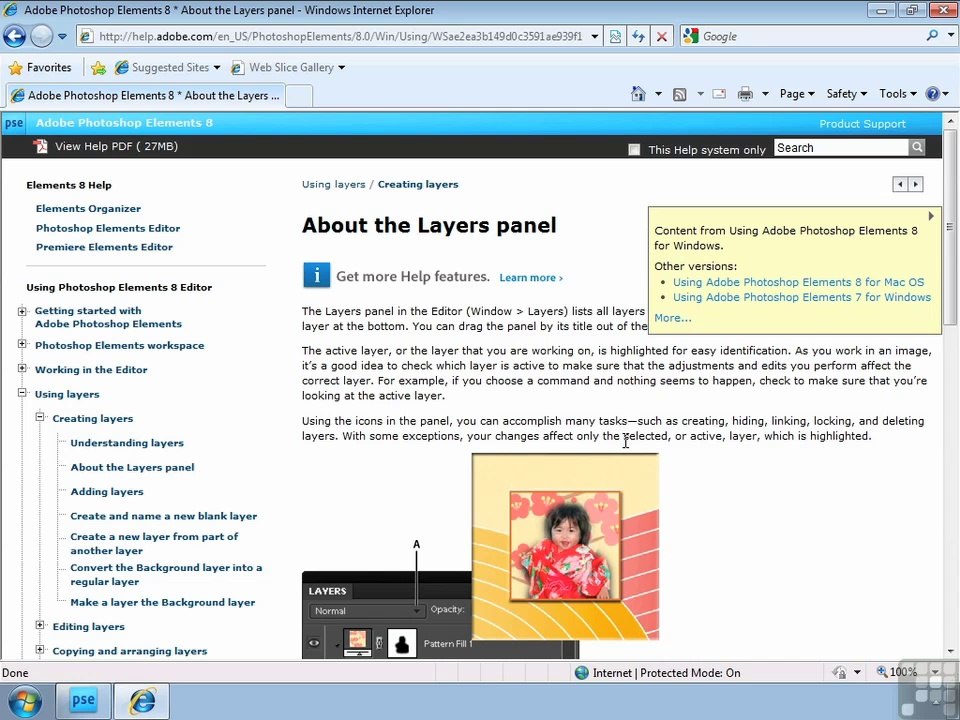Click the Read Mail envelope icon
The width and height of the screenshot is (960, 720).
click(x=719, y=94)
